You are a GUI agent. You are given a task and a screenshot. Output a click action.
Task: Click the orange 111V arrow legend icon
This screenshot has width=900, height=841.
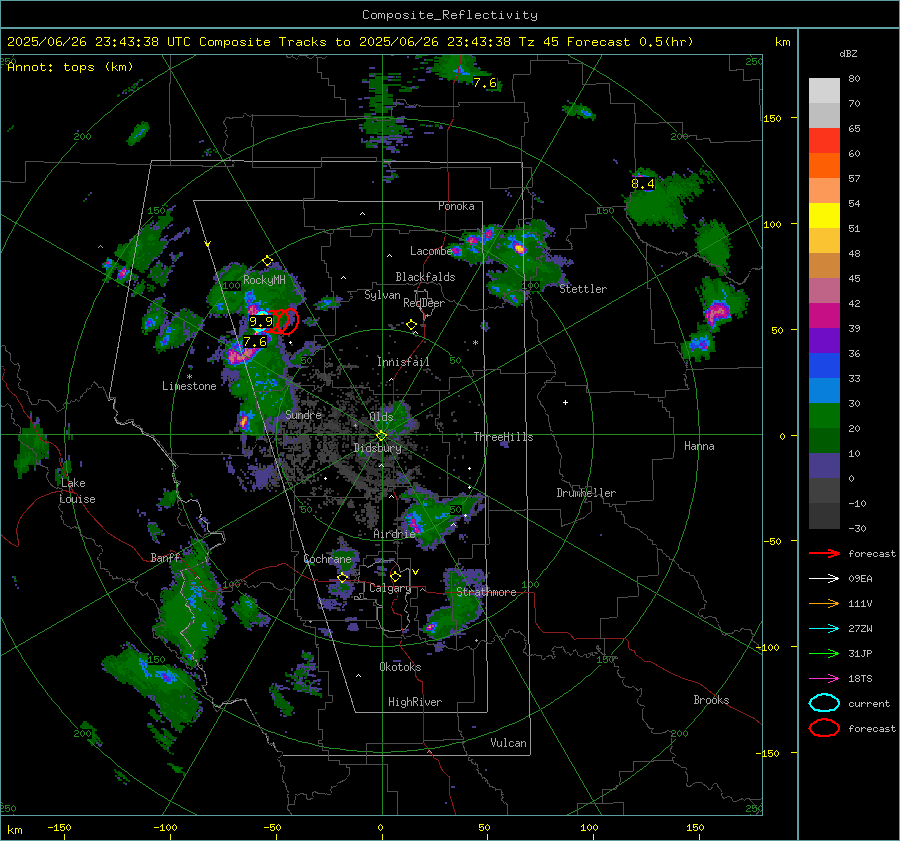click(824, 603)
